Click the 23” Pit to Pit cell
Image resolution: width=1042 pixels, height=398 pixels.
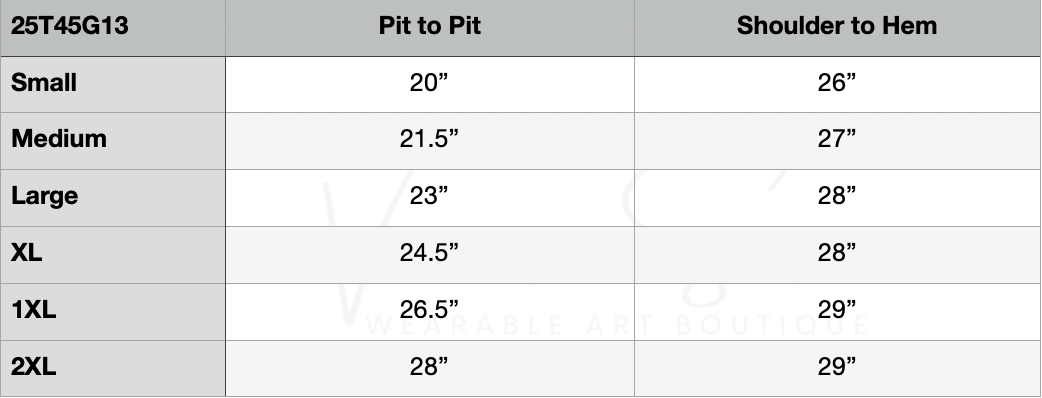click(430, 198)
